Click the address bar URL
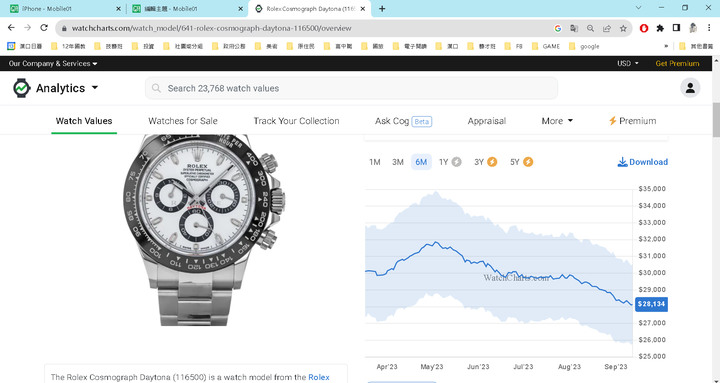Image resolution: width=720 pixels, height=383 pixels. 211,28
